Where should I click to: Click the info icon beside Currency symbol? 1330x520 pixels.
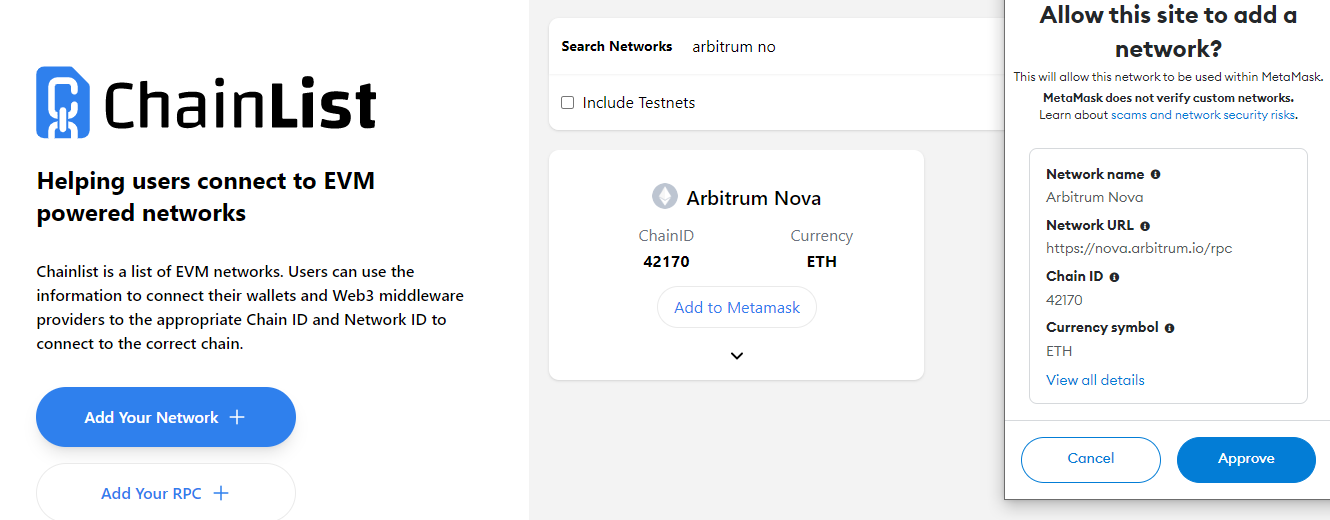tap(1169, 328)
